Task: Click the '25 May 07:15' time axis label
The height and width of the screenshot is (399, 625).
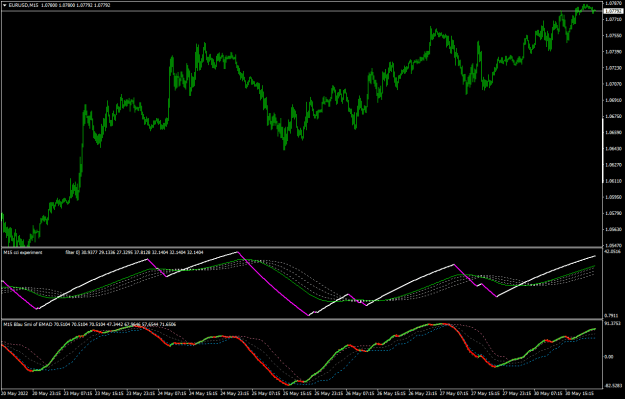Action: click(267, 394)
